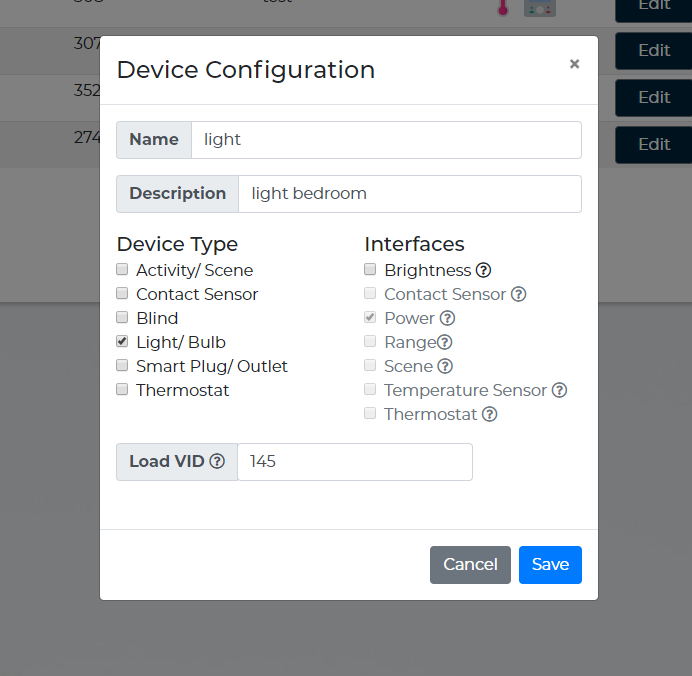Click into the Name input field
The height and width of the screenshot is (676, 692).
pyautogui.click(x=385, y=140)
